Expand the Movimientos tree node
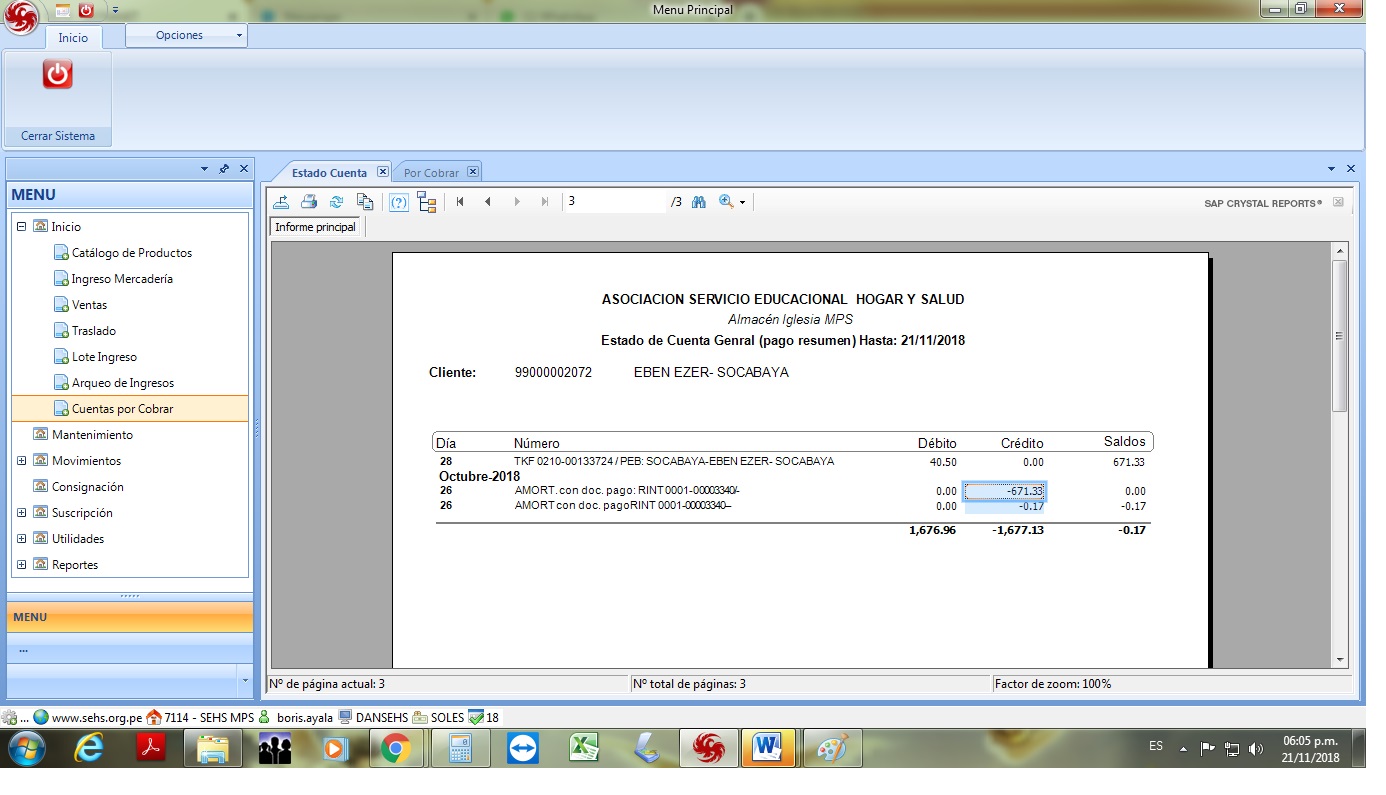 (x=22, y=461)
